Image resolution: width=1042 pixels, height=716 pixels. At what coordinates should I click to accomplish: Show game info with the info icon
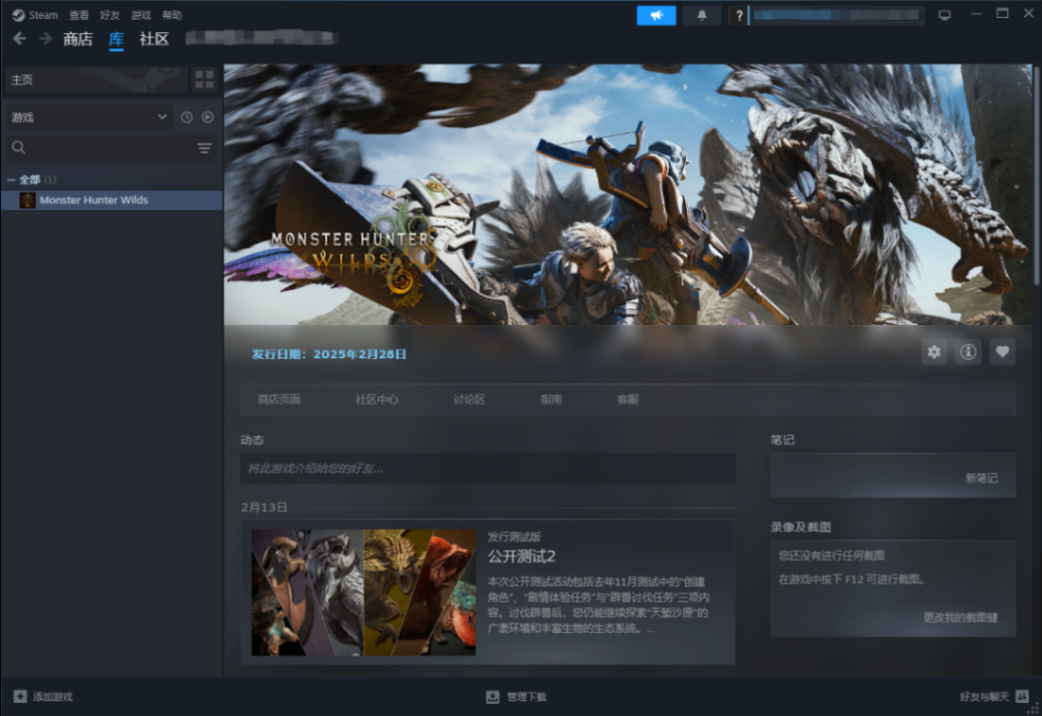pyautogui.click(x=968, y=352)
